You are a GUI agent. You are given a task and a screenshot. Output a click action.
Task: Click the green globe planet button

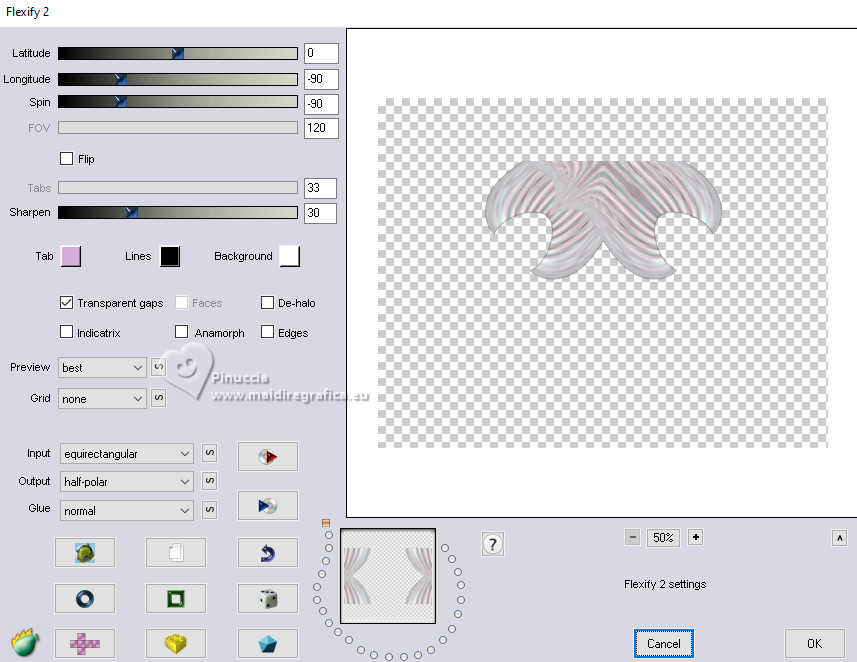click(x=85, y=553)
